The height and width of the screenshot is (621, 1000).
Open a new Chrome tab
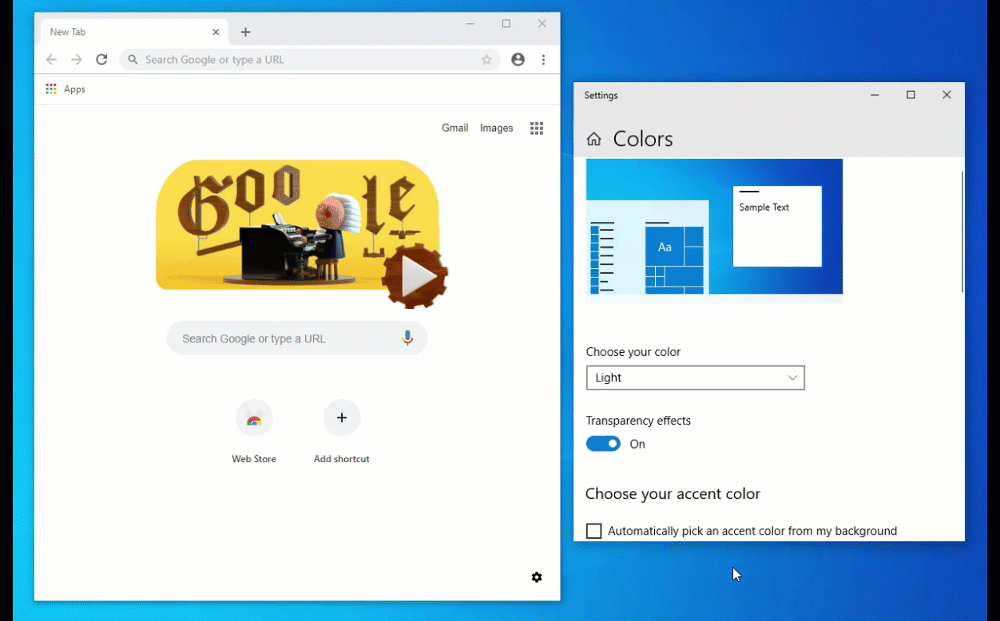(246, 32)
